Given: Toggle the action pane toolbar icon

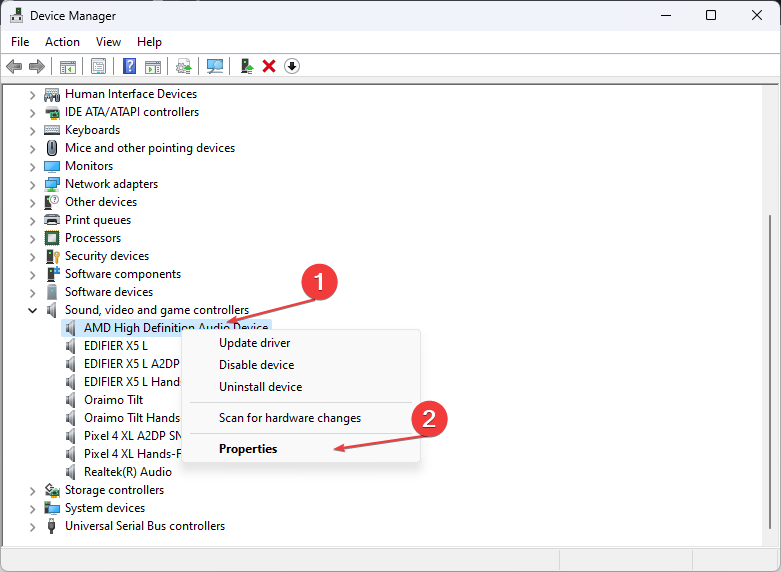Looking at the screenshot, I should coord(153,66).
